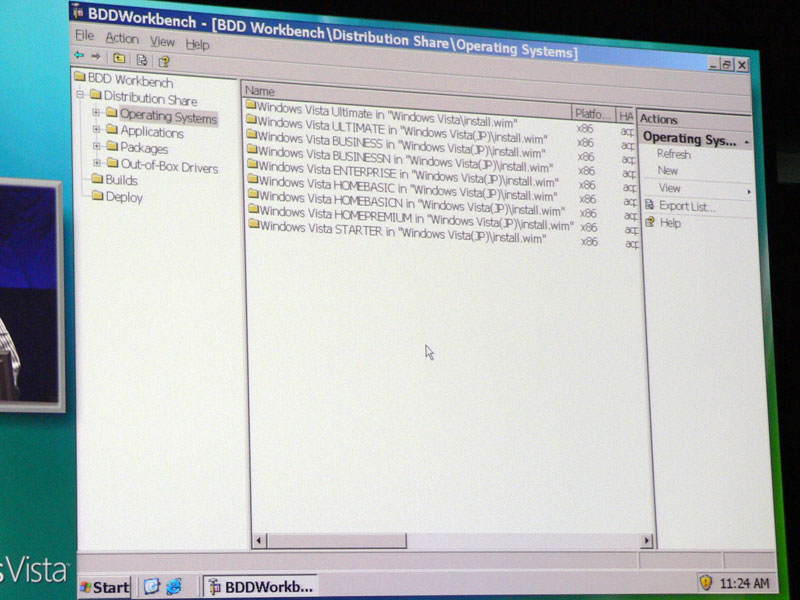Image resolution: width=800 pixels, height=600 pixels.
Task: Click New in the Actions pane
Action: tap(667, 171)
